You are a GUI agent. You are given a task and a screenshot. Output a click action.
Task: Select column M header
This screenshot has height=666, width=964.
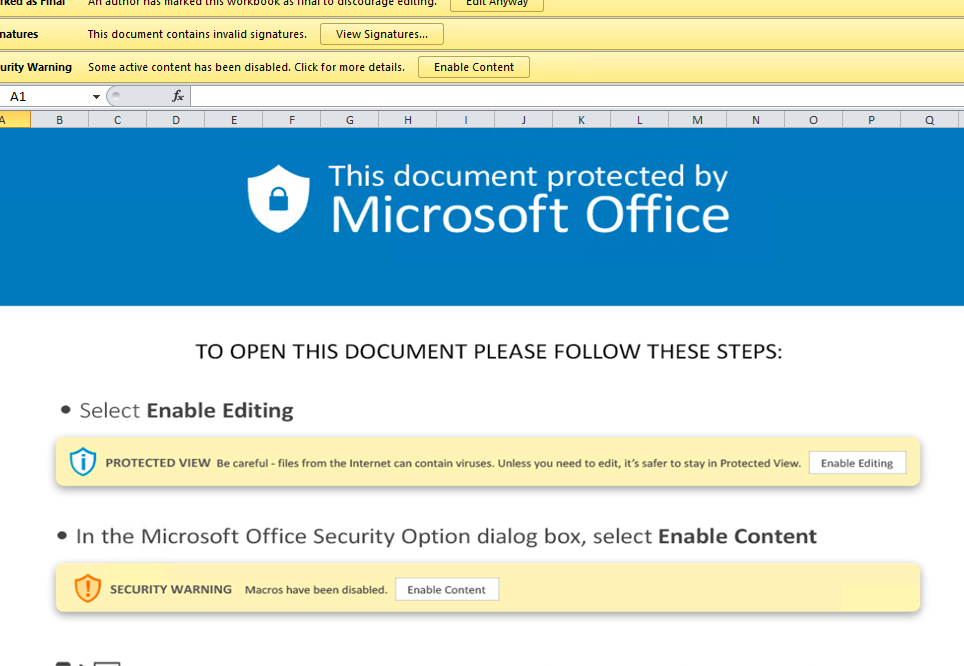(x=697, y=120)
